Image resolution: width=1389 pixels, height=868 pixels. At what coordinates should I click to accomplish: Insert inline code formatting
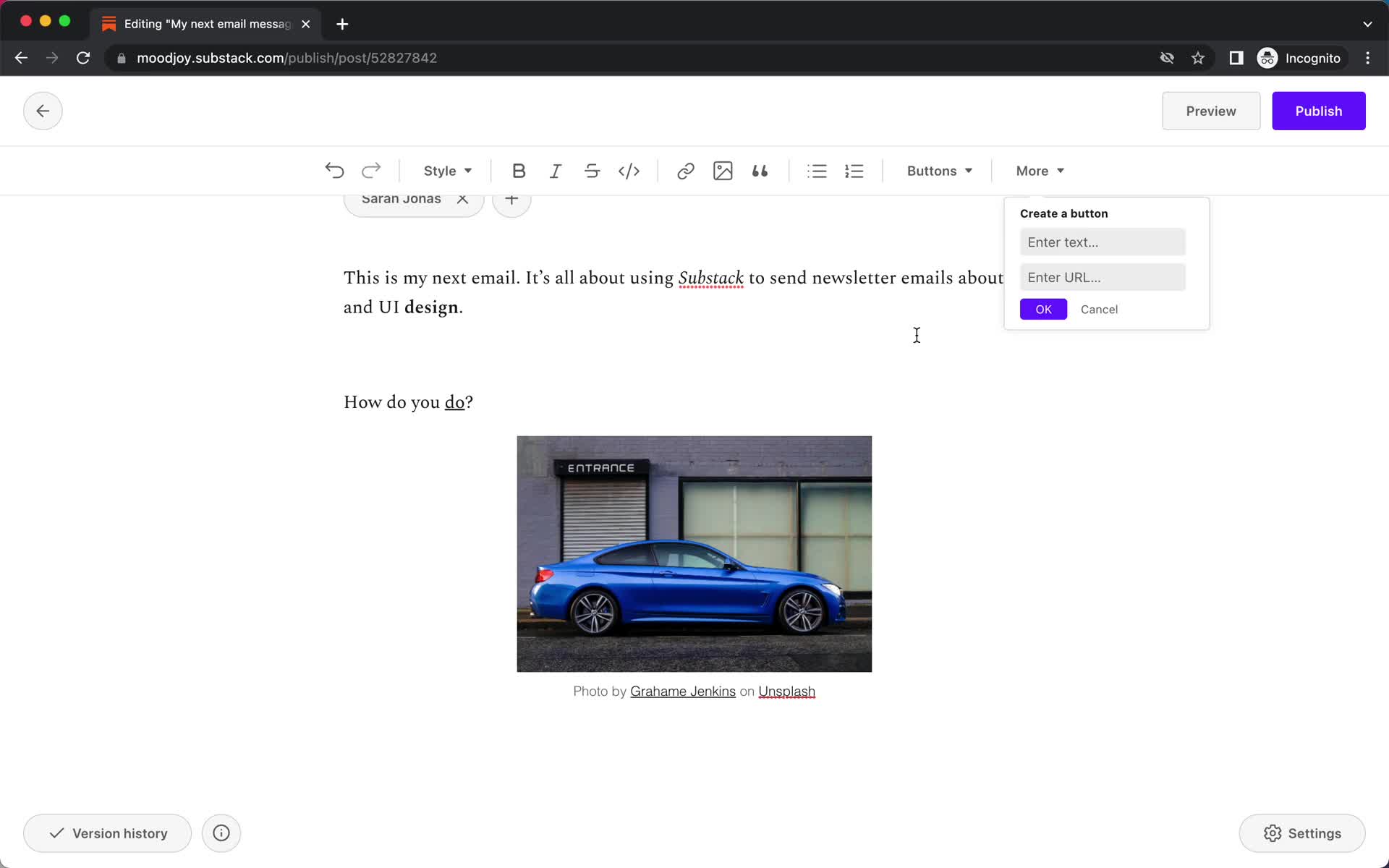coord(629,171)
